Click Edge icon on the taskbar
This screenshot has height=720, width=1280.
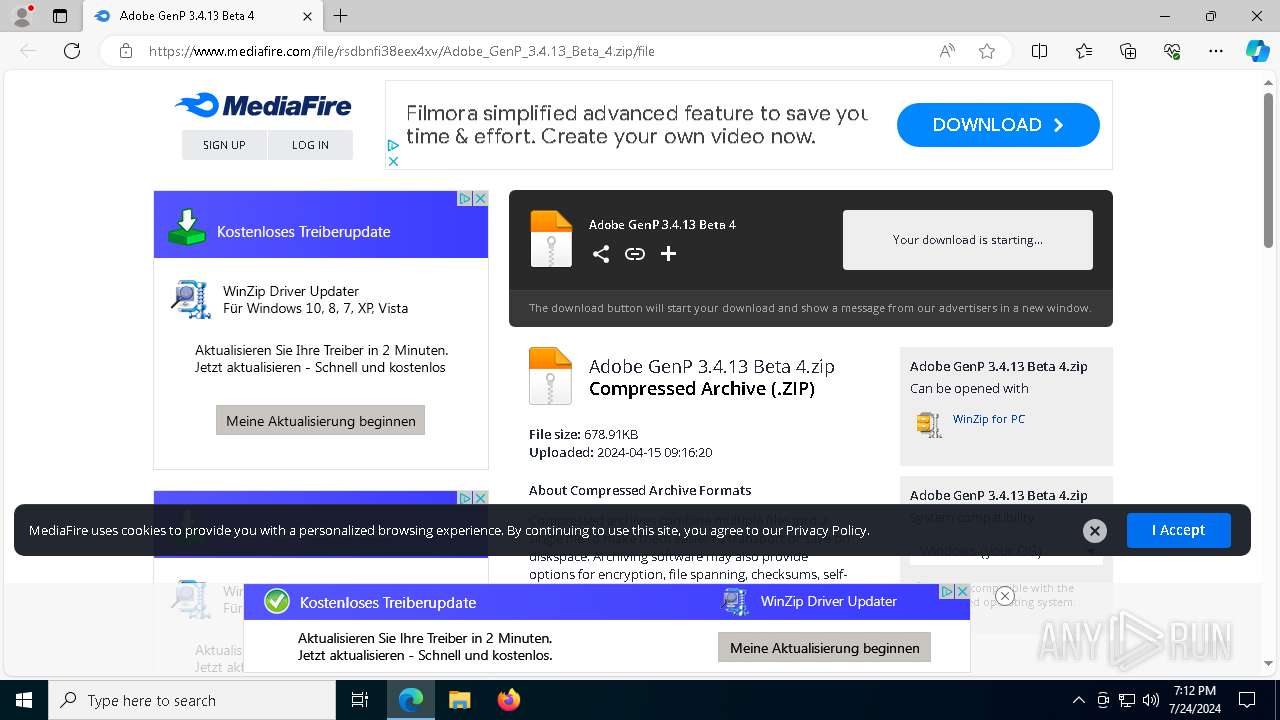click(x=411, y=700)
